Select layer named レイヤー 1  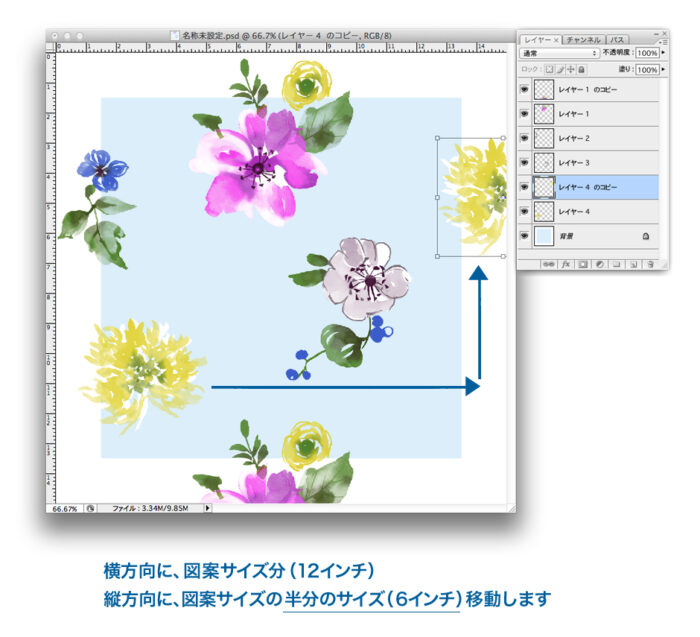point(574,114)
